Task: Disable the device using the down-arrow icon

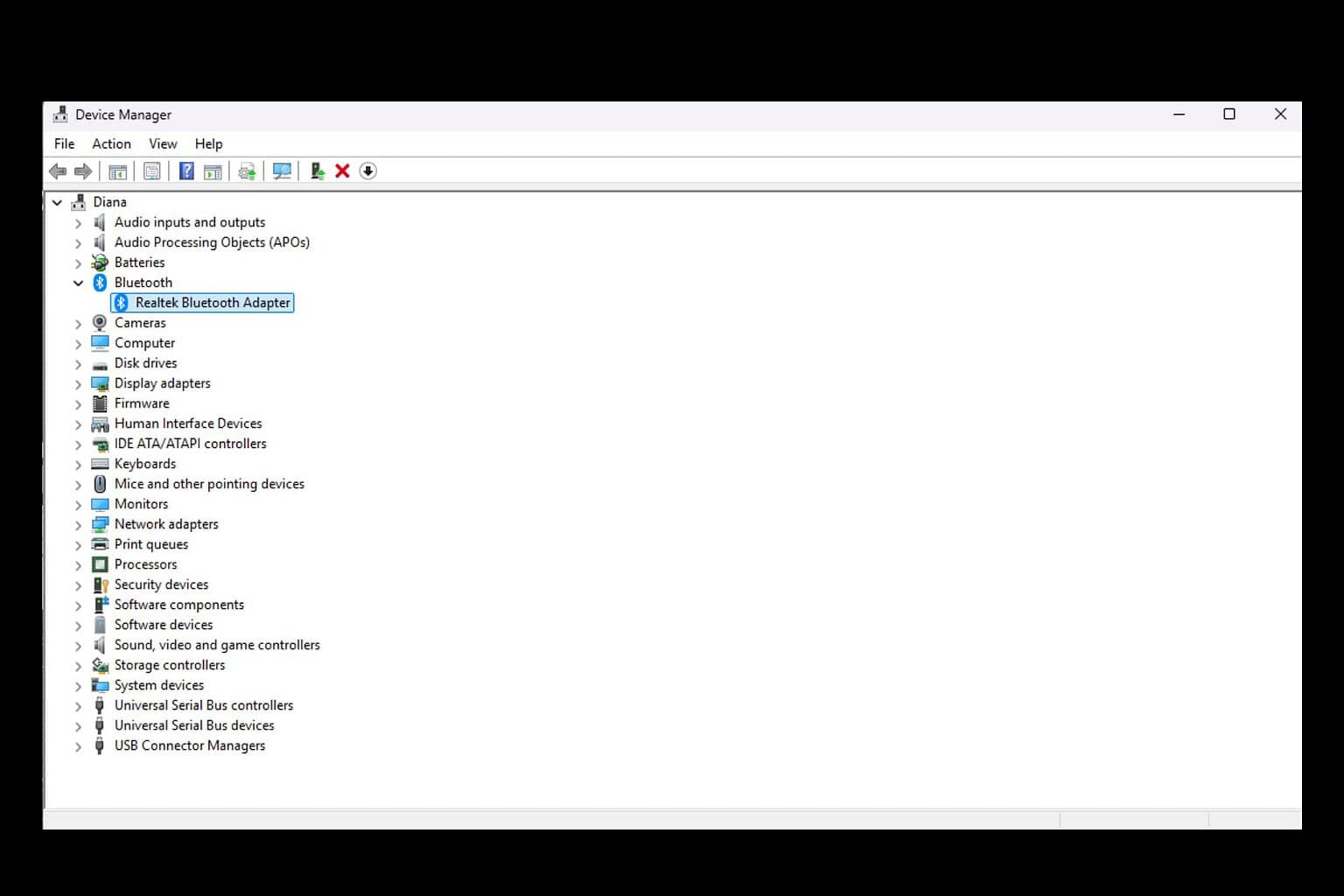Action: point(367,171)
